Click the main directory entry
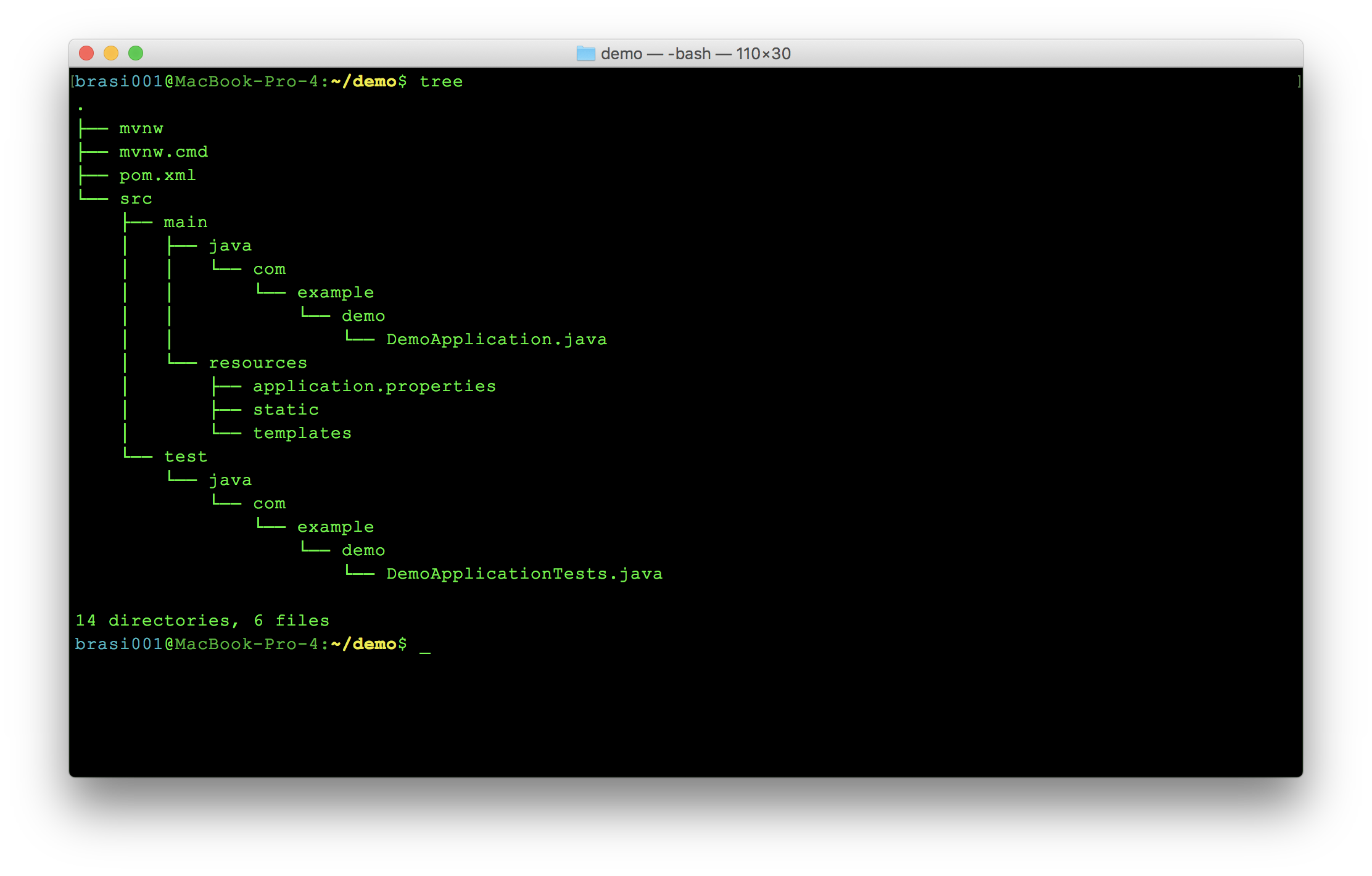The height and width of the screenshot is (876, 1372). click(x=186, y=222)
